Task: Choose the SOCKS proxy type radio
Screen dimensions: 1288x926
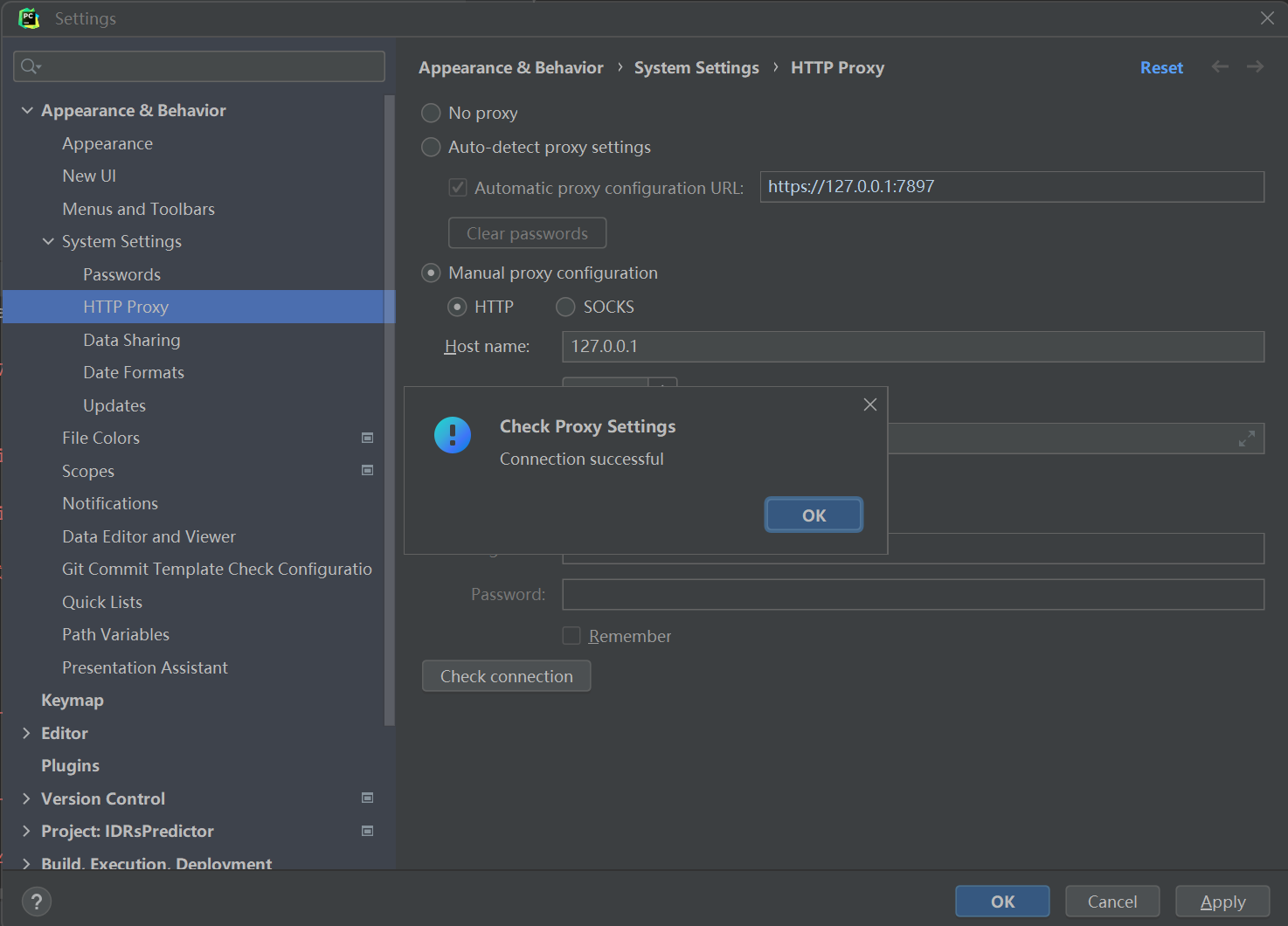Action: tap(565, 307)
